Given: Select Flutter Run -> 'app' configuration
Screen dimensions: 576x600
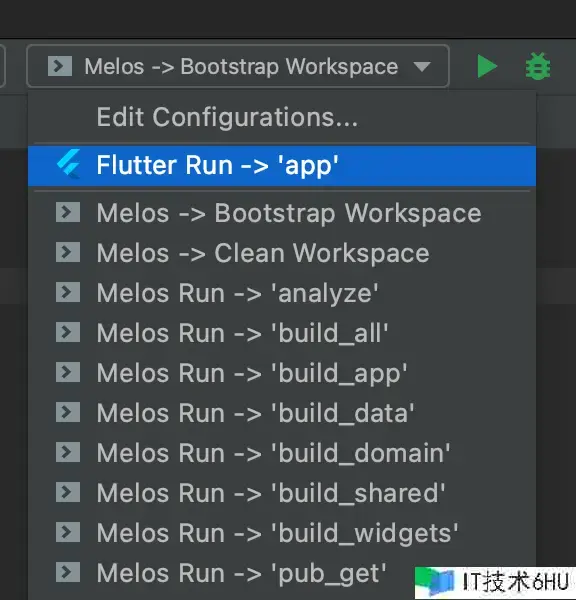Looking at the screenshot, I should click(282, 166).
